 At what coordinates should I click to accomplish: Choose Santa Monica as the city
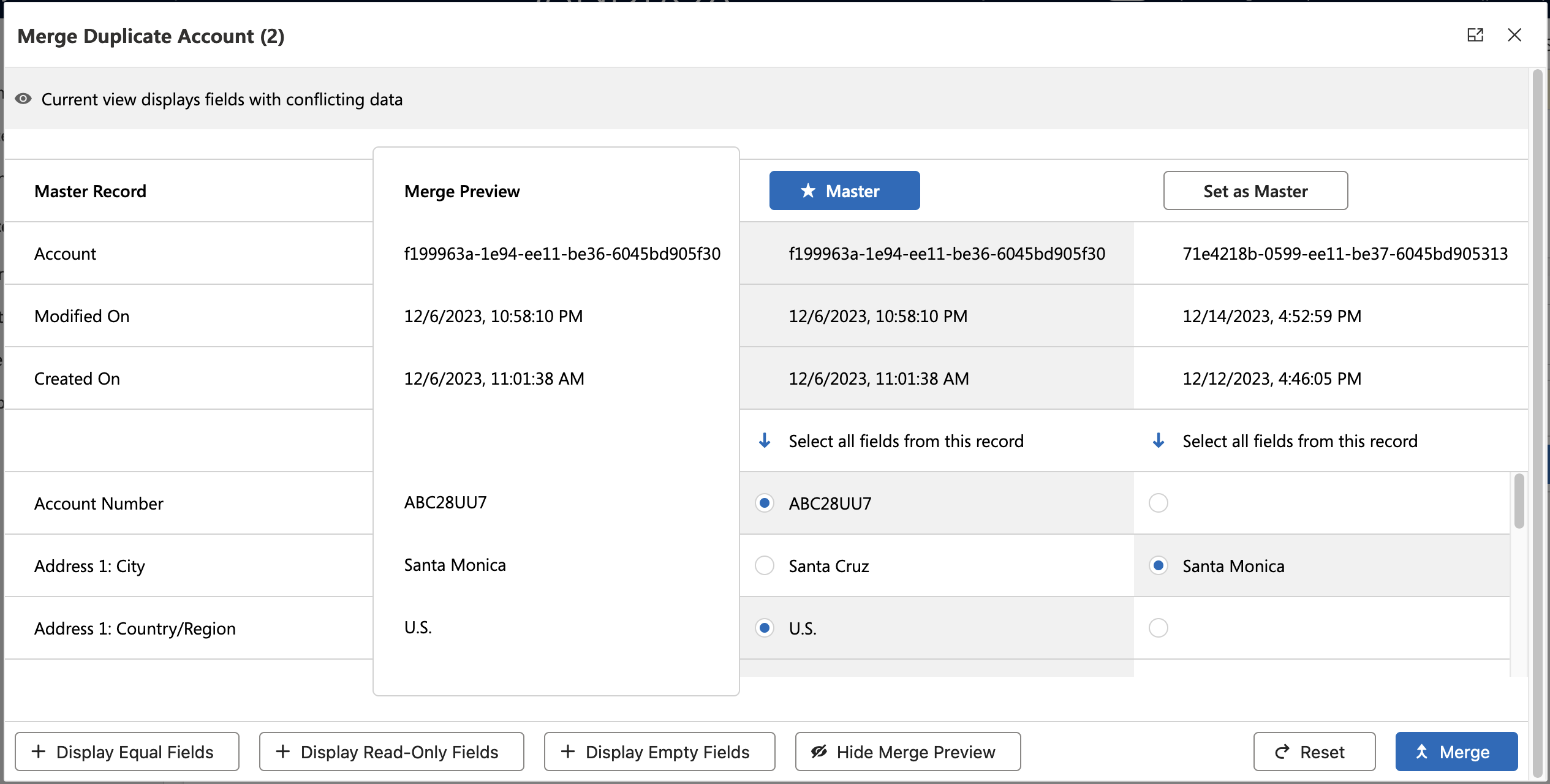1159,566
